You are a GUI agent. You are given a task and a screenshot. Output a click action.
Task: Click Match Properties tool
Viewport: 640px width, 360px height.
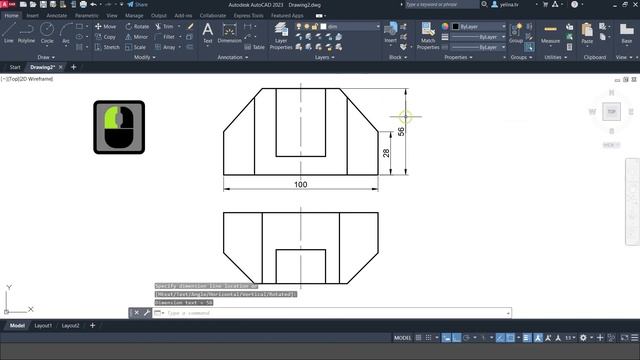pos(428,36)
